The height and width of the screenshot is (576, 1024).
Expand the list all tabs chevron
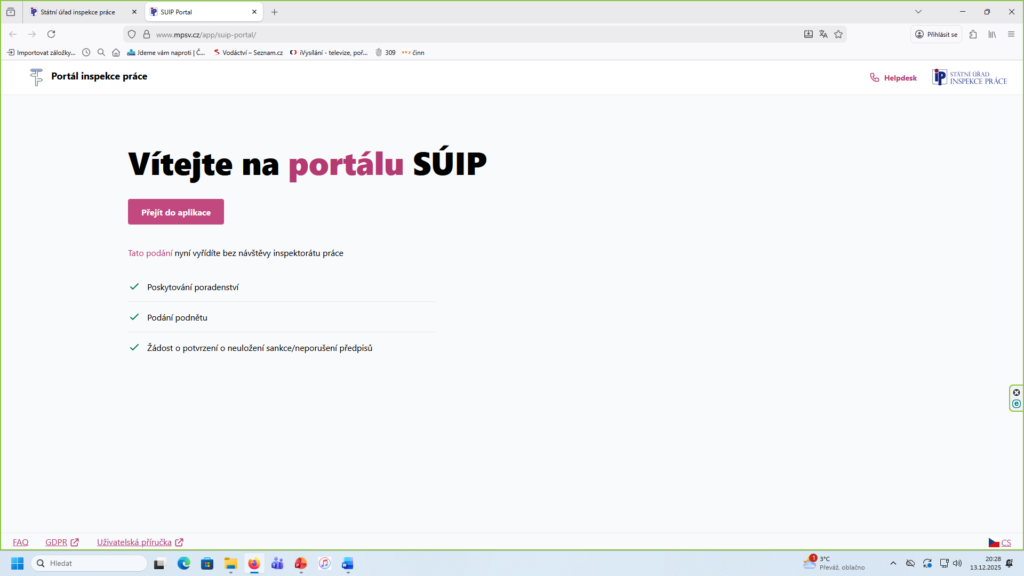click(x=919, y=12)
